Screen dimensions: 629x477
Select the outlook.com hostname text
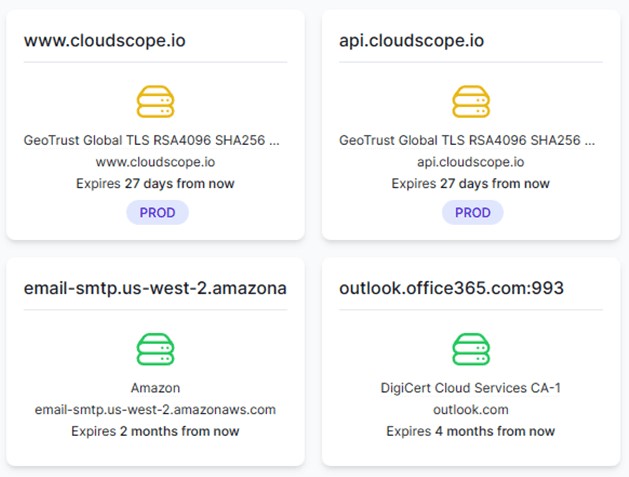tap(470, 410)
